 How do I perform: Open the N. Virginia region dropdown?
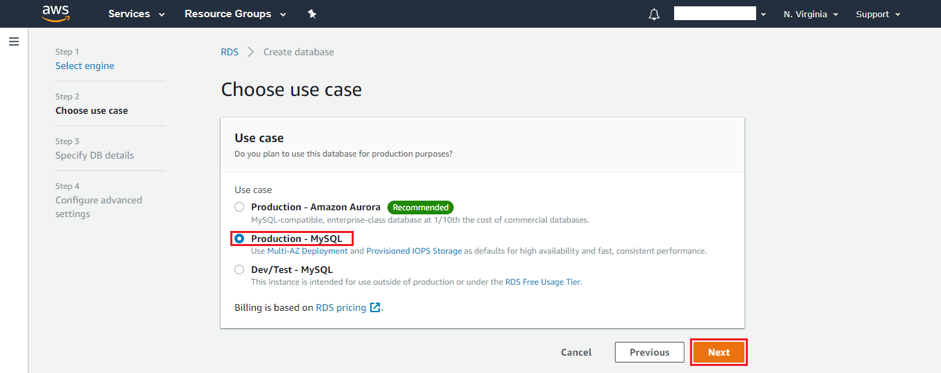coord(811,14)
